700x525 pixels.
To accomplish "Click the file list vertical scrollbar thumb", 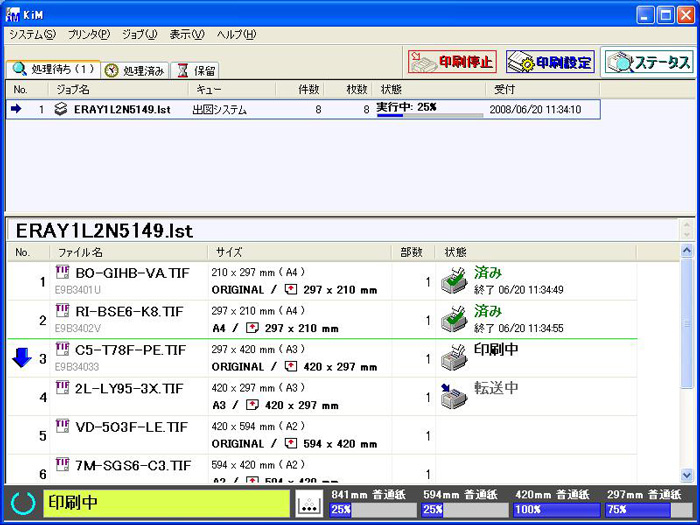I will [687, 324].
